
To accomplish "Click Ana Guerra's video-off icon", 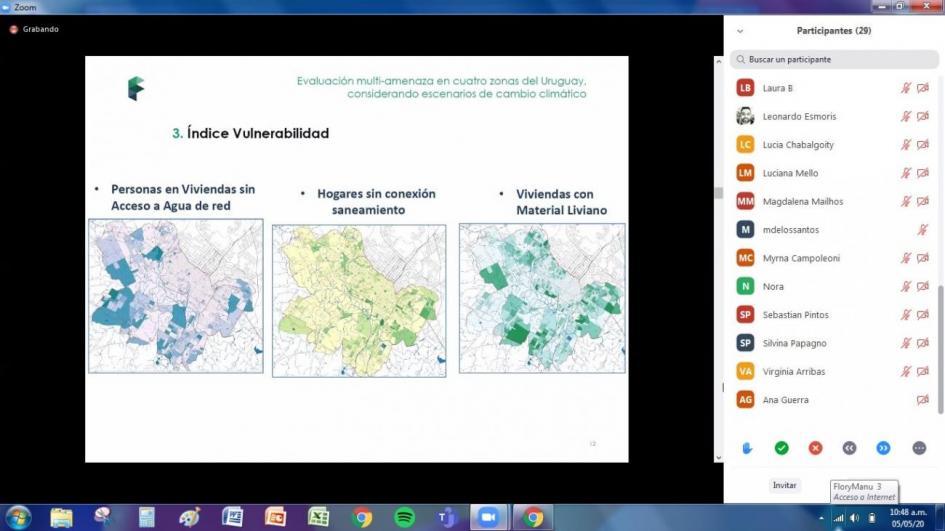I will (923, 400).
